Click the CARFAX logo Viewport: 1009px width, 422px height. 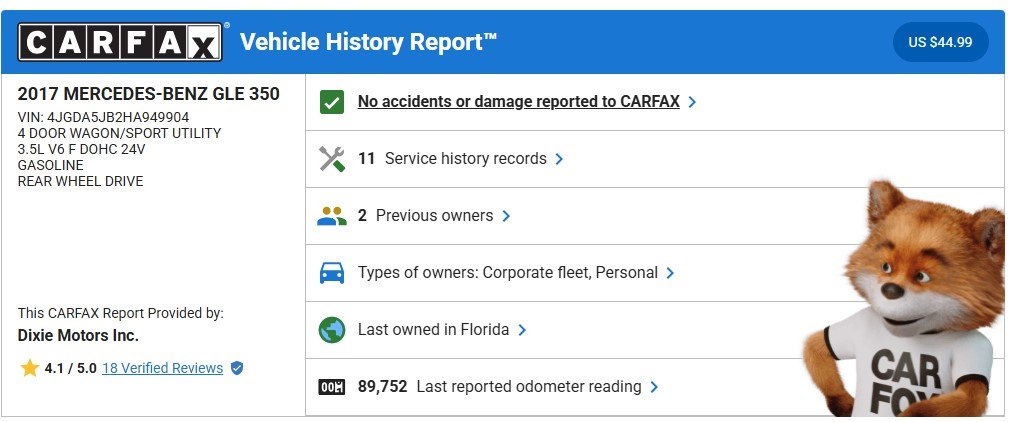tap(120, 42)
